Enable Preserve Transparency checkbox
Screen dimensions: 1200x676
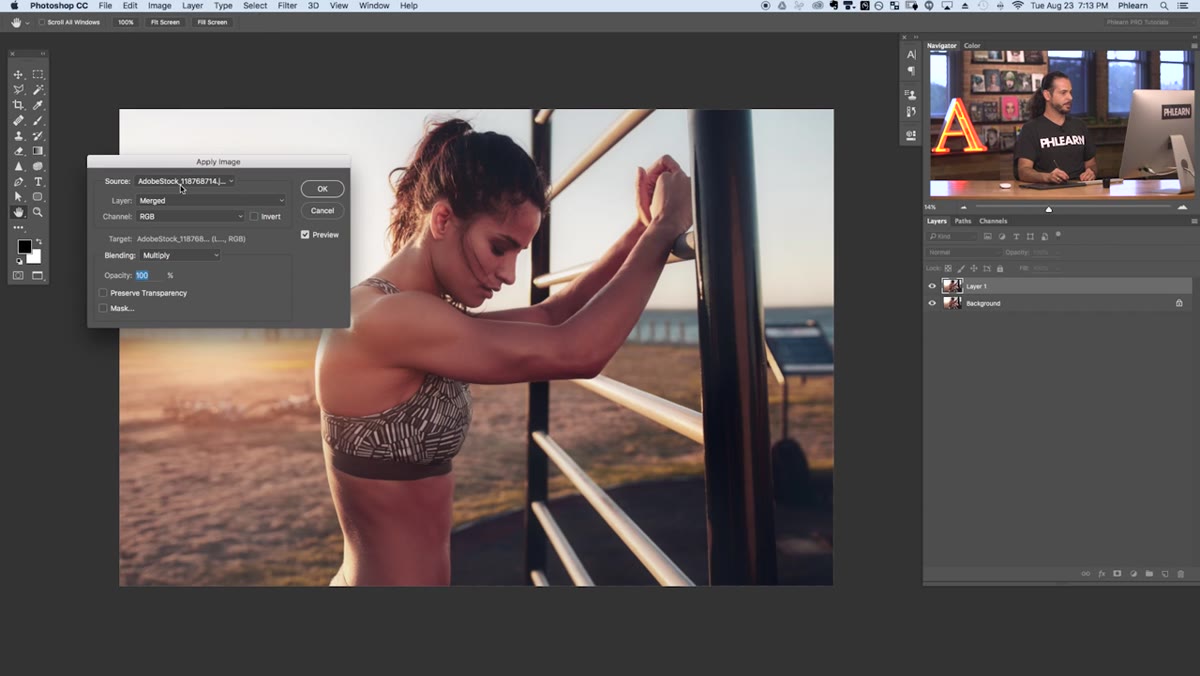[103, 293]
